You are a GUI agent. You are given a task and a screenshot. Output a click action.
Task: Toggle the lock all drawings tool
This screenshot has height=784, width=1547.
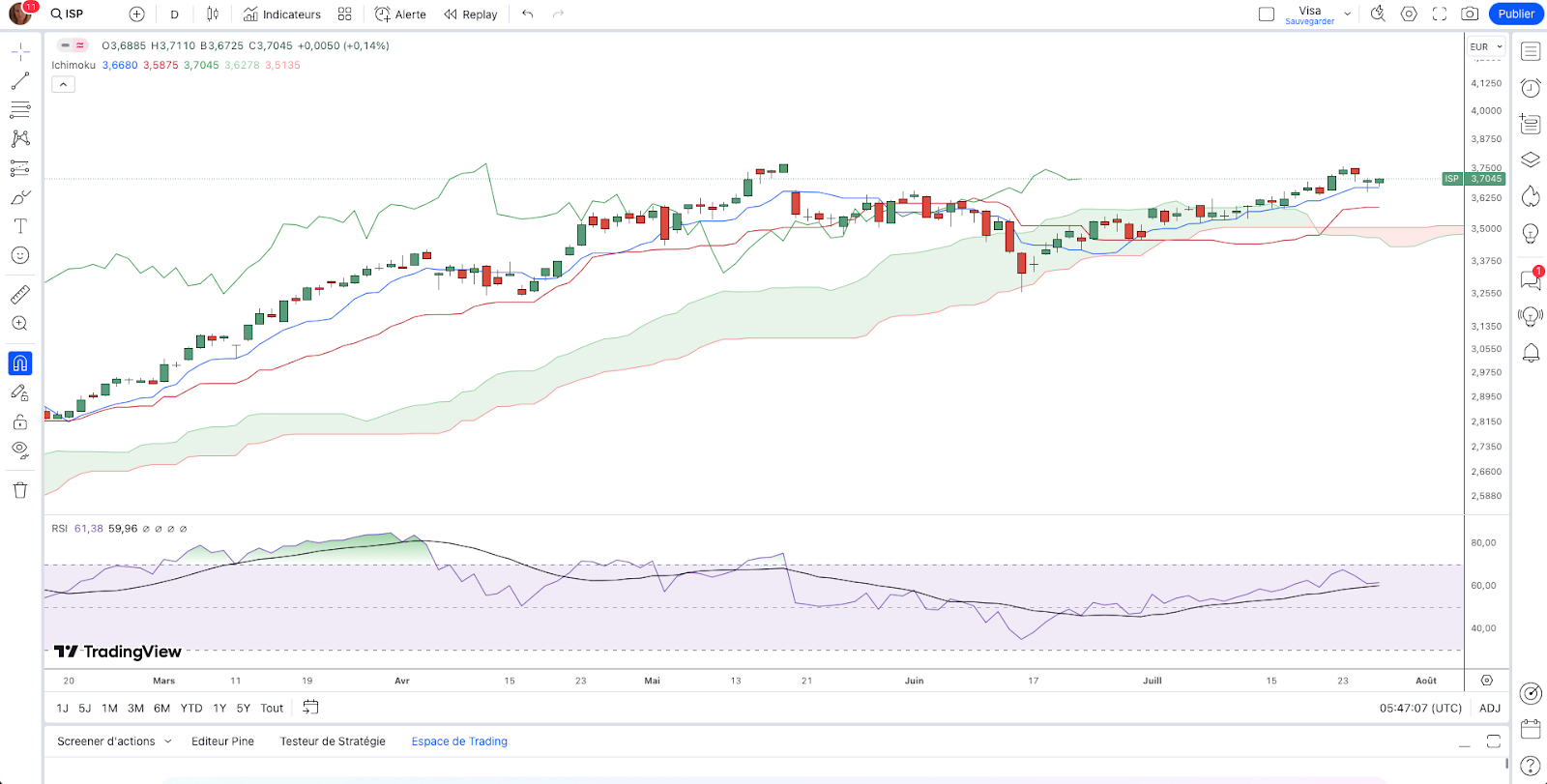[x=19, y=422]
